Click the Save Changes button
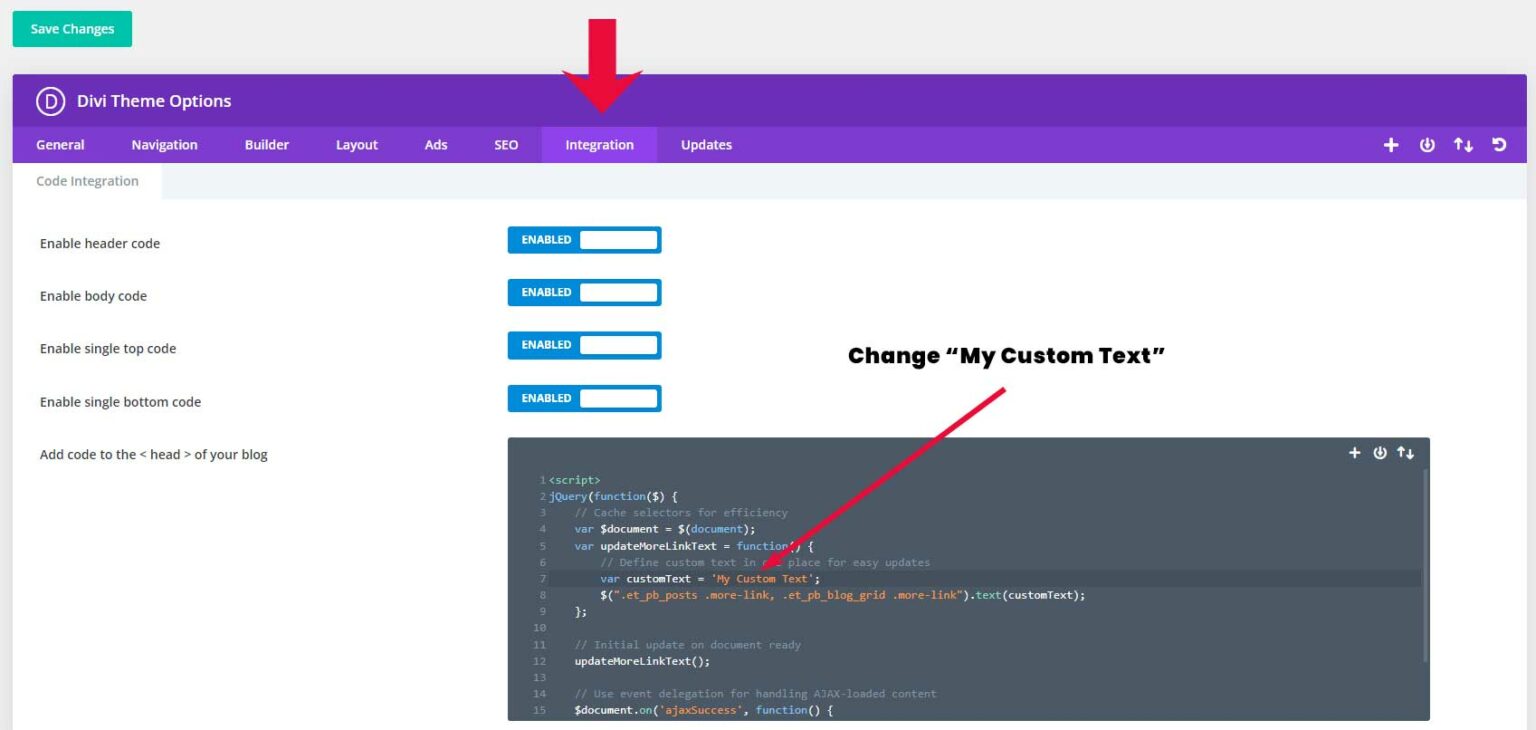Screen dimensions: 1536x730 [71, 29]
